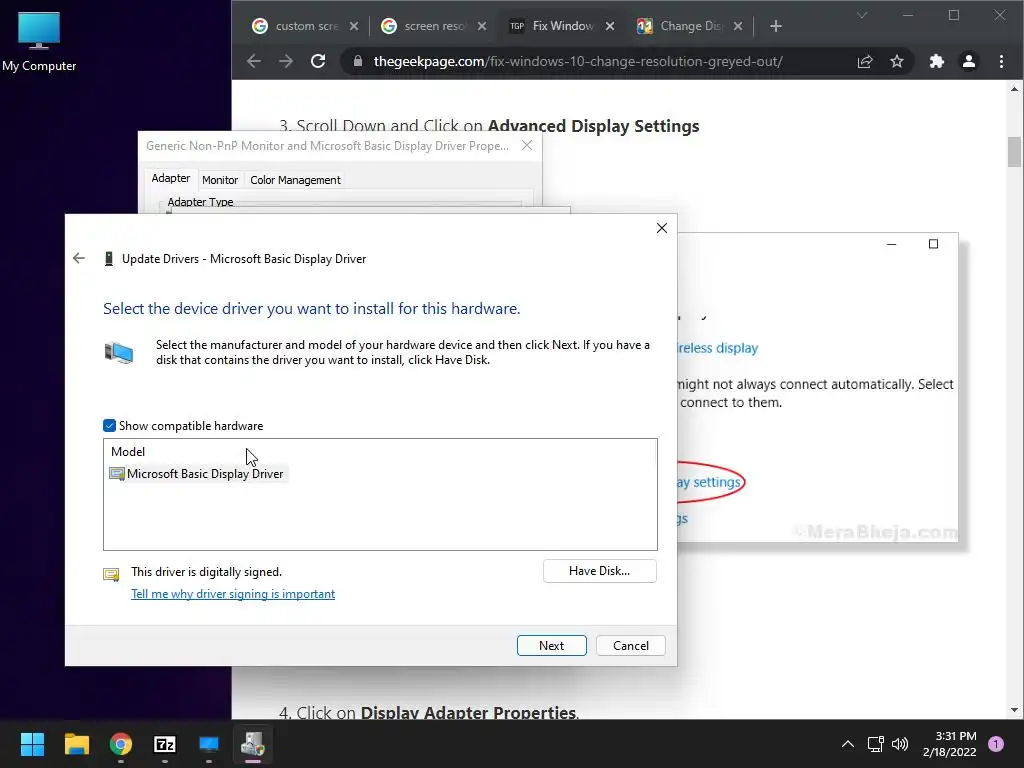Open the Windows Start menu

coord(32,744)
